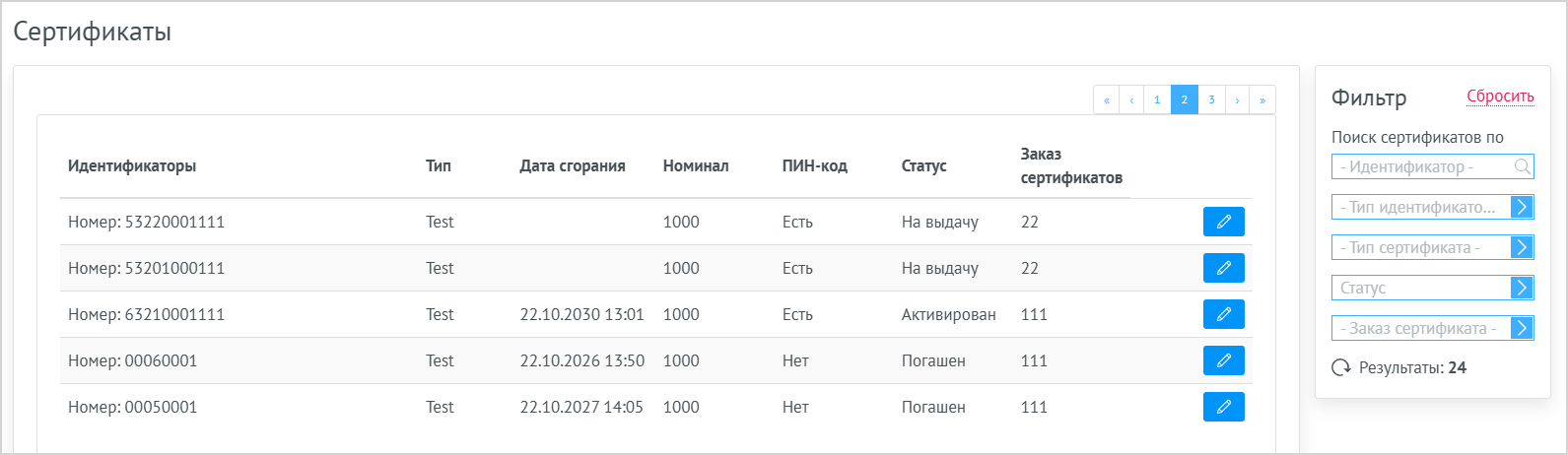Click the Сертификаты page heading

(93, 32)
